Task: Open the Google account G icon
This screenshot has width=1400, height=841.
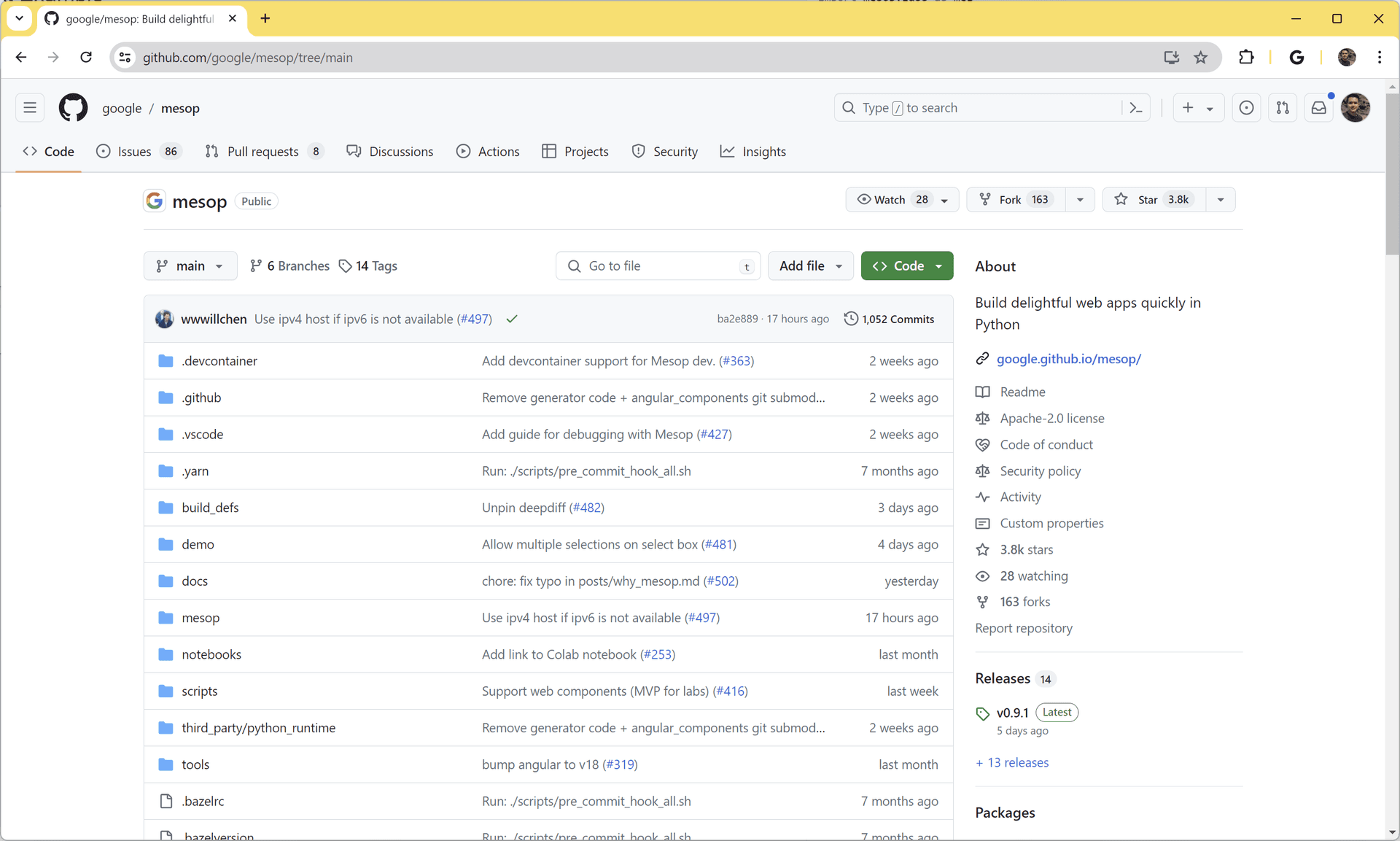Action: point(1296,57)
